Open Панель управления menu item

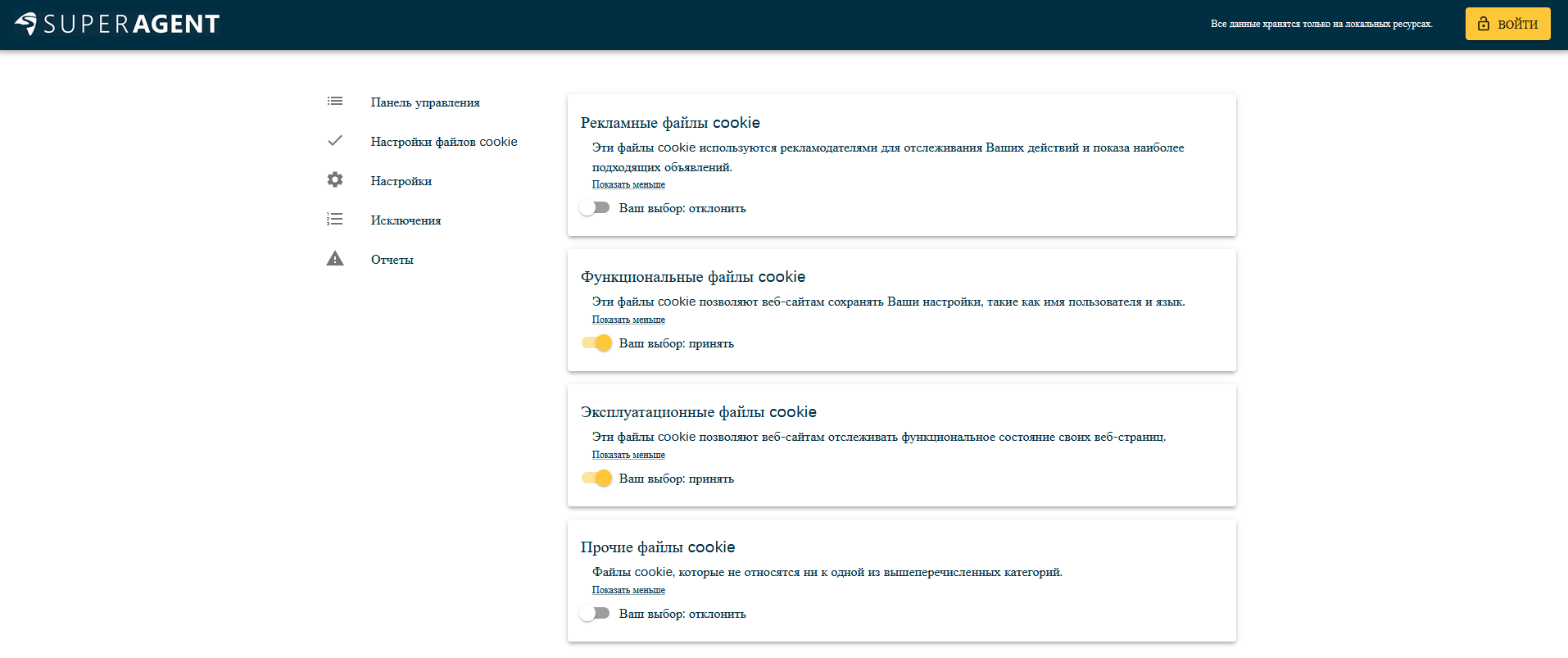pos(425,102)
